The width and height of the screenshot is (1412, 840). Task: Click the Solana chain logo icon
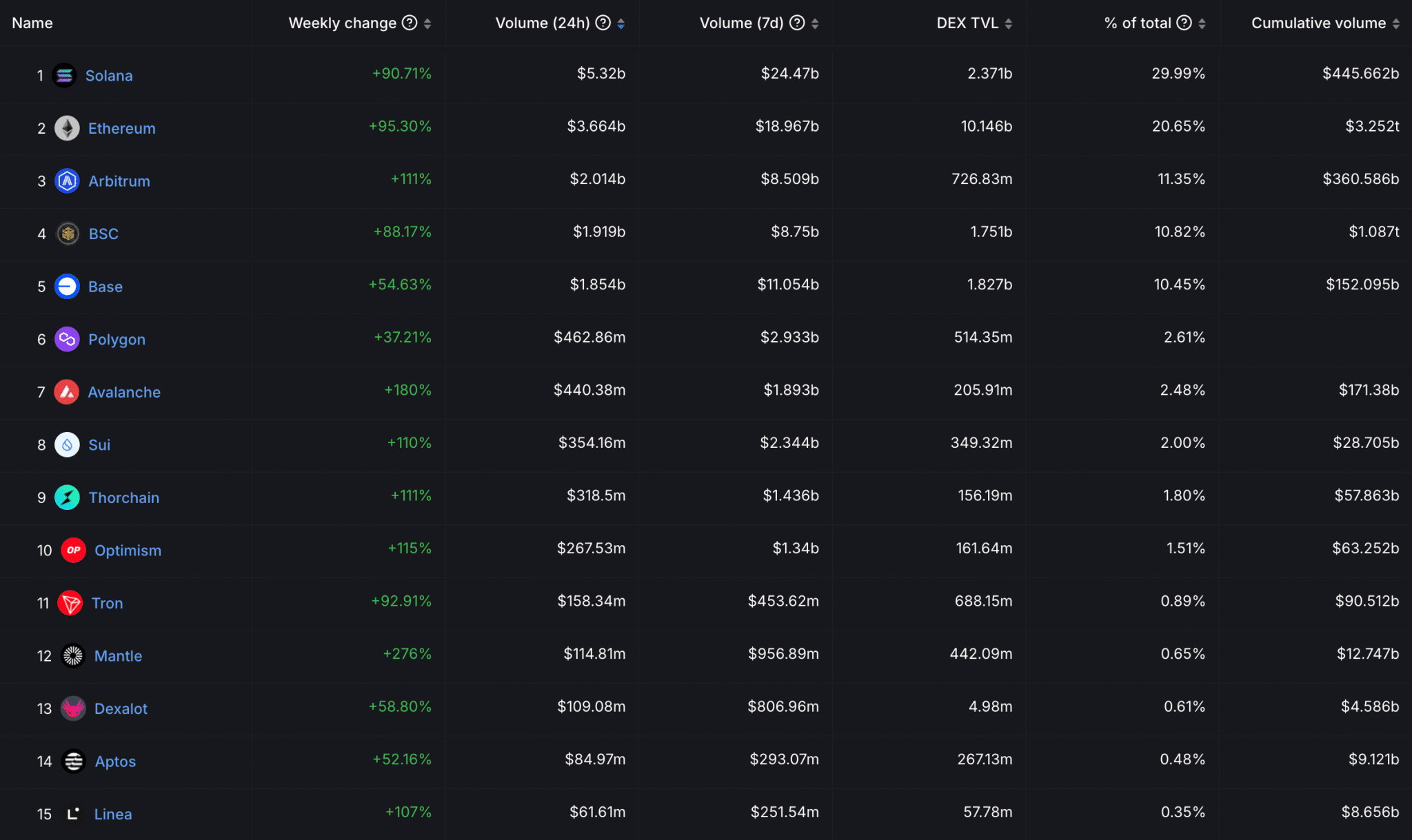coord(64,75)
